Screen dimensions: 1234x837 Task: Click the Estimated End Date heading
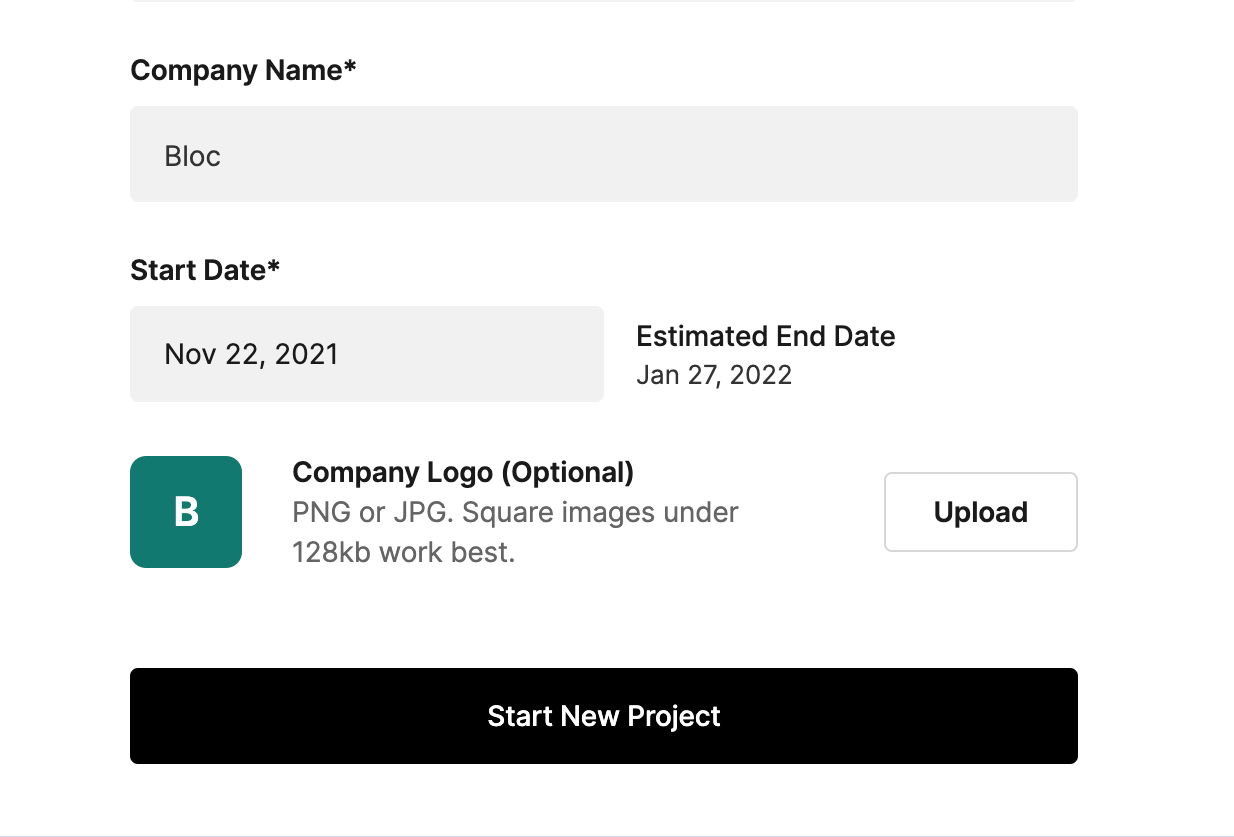point(765,336)
